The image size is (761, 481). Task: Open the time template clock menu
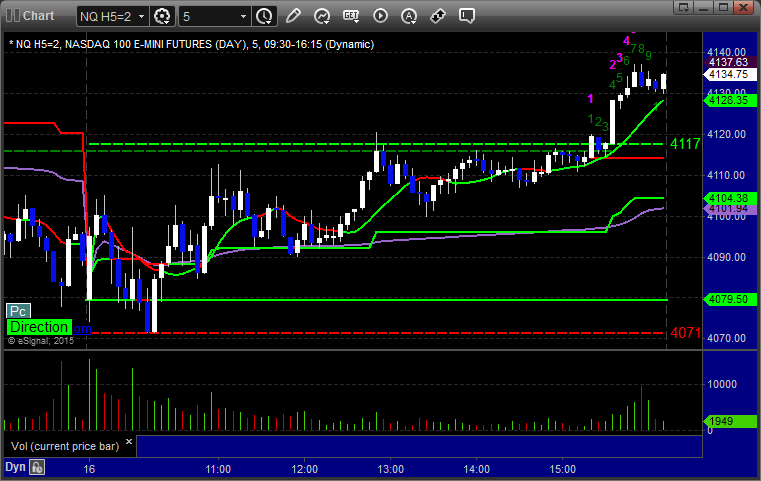click(265, 16)
